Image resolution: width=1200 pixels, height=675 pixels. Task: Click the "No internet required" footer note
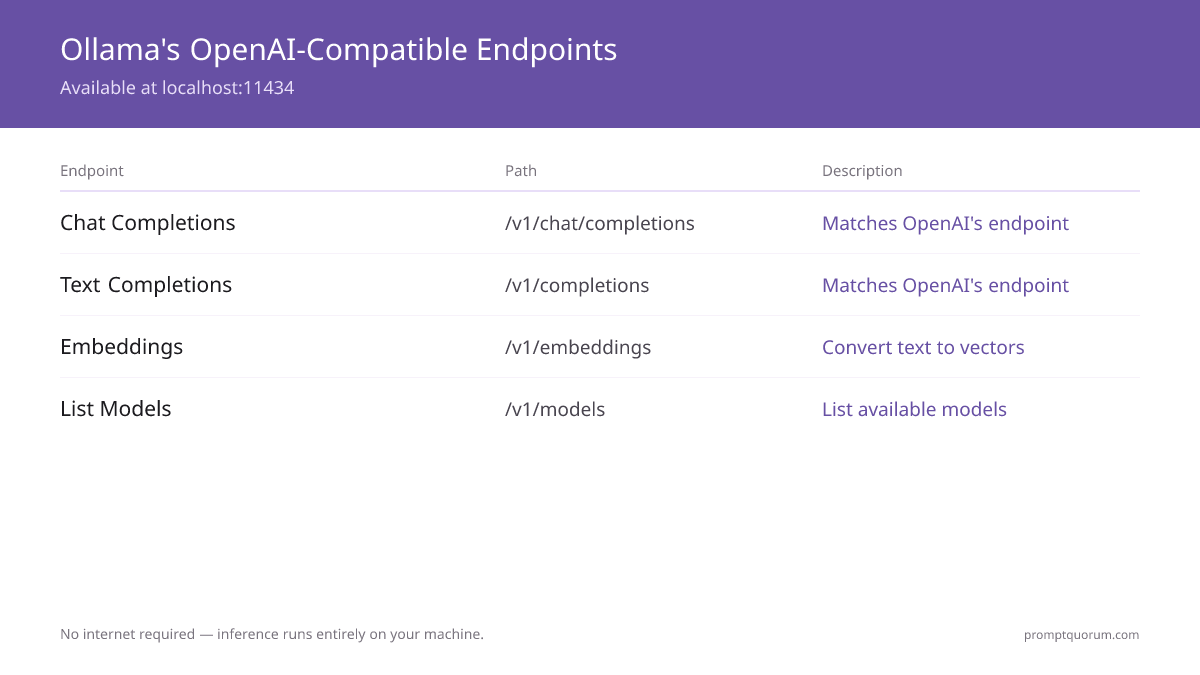(272, 635)
